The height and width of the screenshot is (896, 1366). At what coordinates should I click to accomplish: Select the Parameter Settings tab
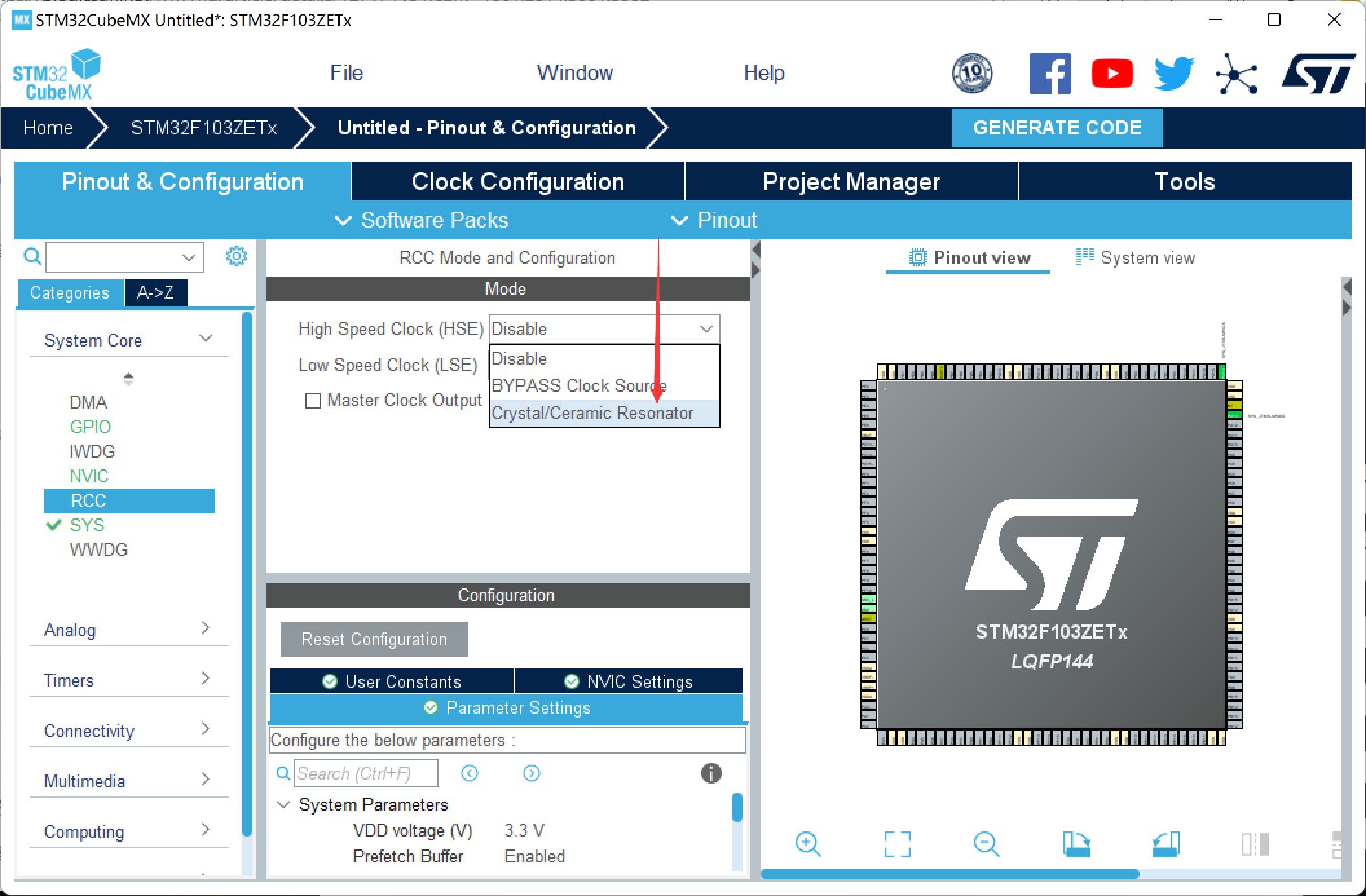506,708
